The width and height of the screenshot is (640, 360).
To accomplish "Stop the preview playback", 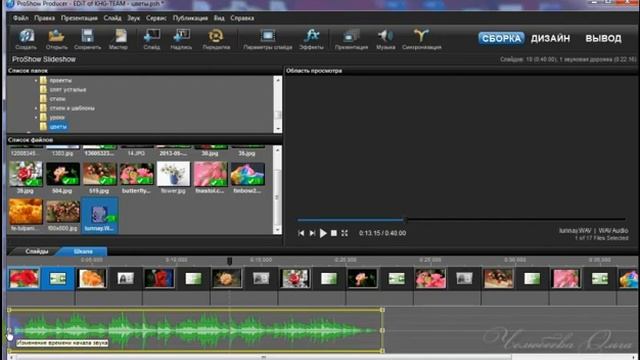I will click(334, 233).
